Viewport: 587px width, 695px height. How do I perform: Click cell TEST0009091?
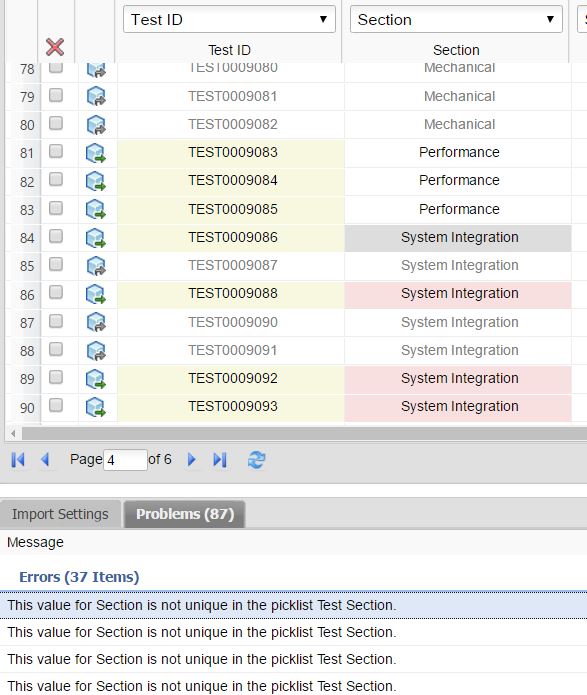231,351
